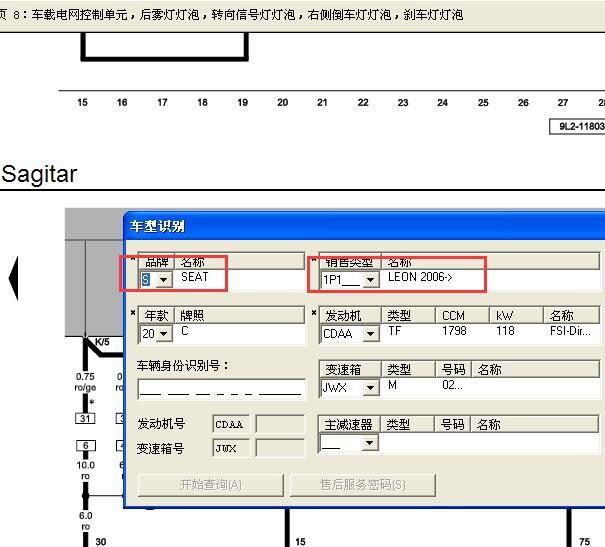Screen dimensions: 605x547
Task: Open the empty 主减速器 final drive dropdown
Action: click(370, 443)
